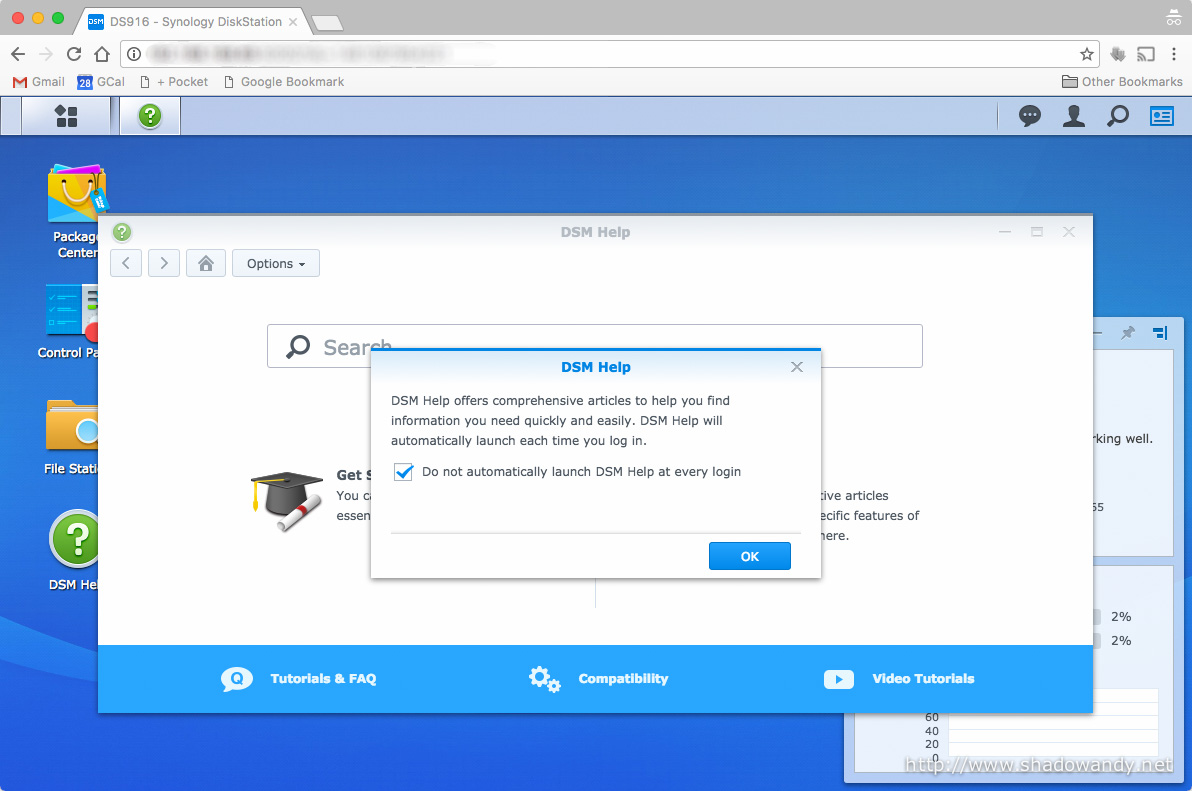Toggle the widgets panel icon
1192x791 pixels.
1162,116
